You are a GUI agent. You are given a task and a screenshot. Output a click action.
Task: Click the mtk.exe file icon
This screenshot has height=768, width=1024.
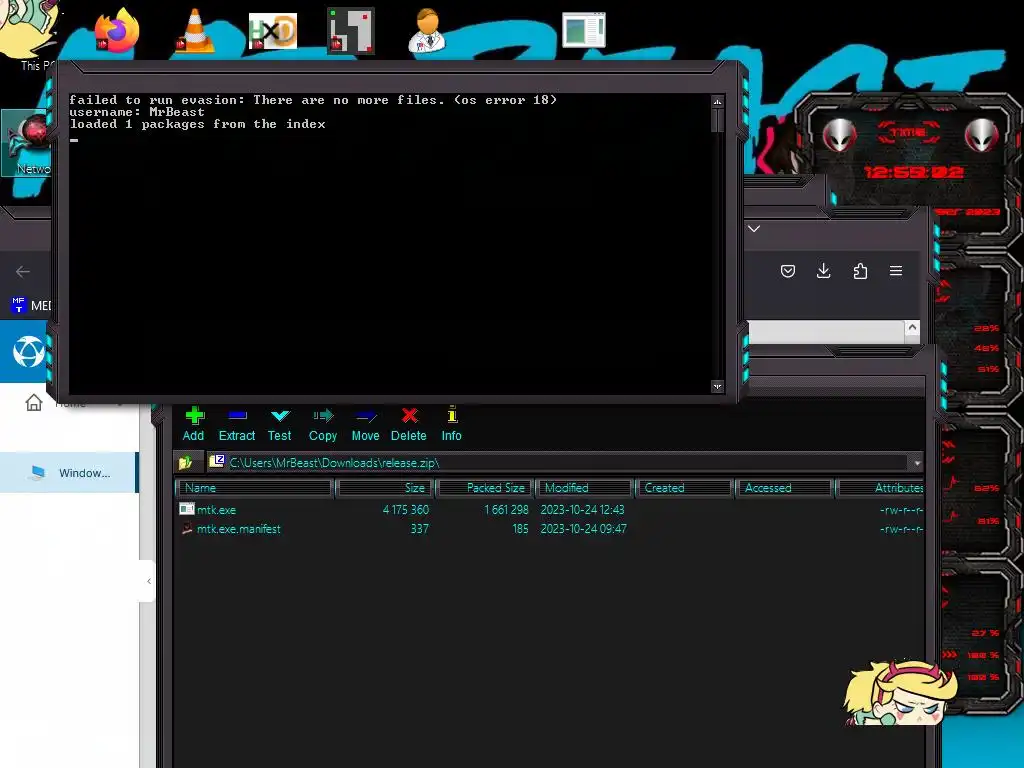tap(187, 509)
